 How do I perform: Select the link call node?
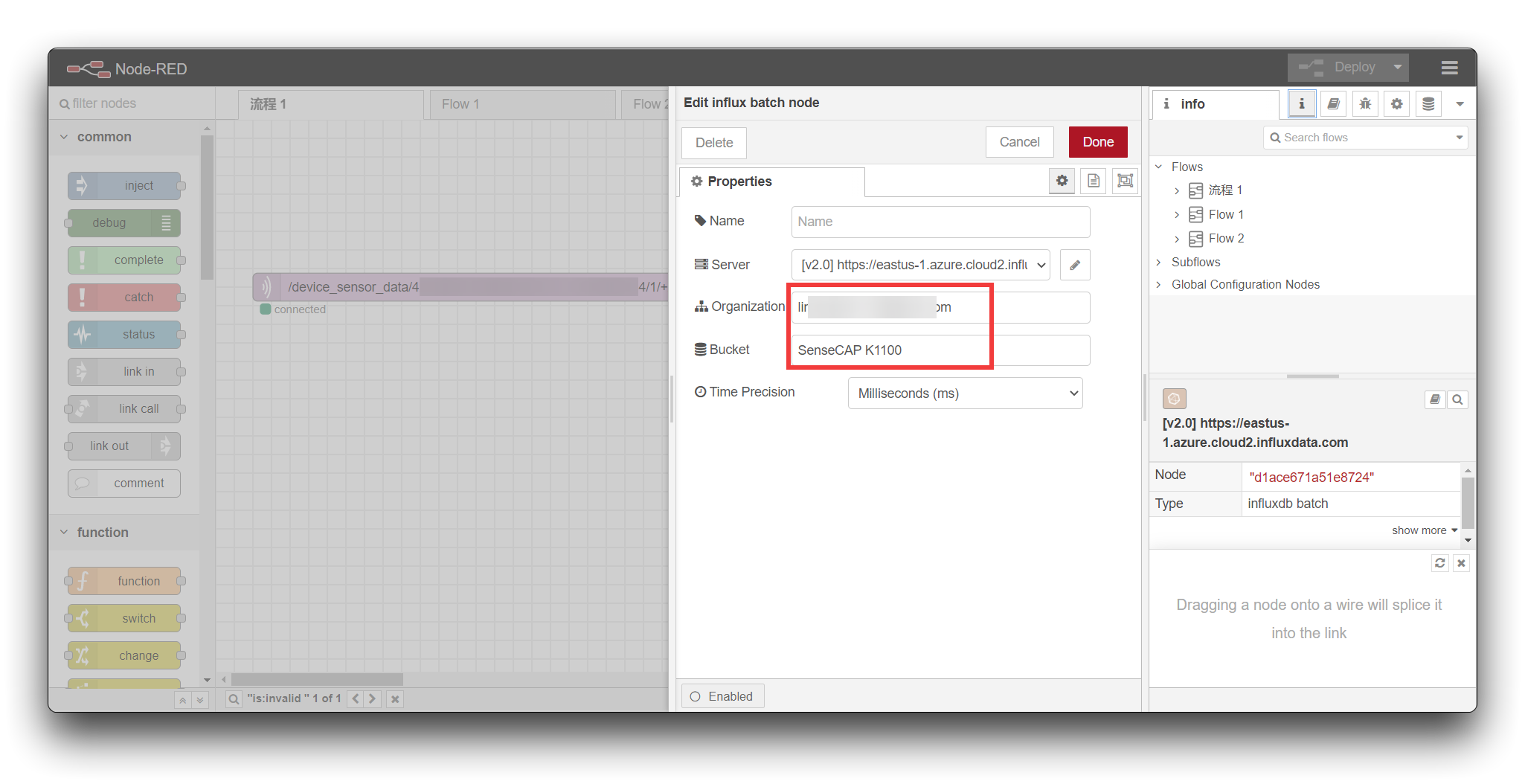(125, 409)
